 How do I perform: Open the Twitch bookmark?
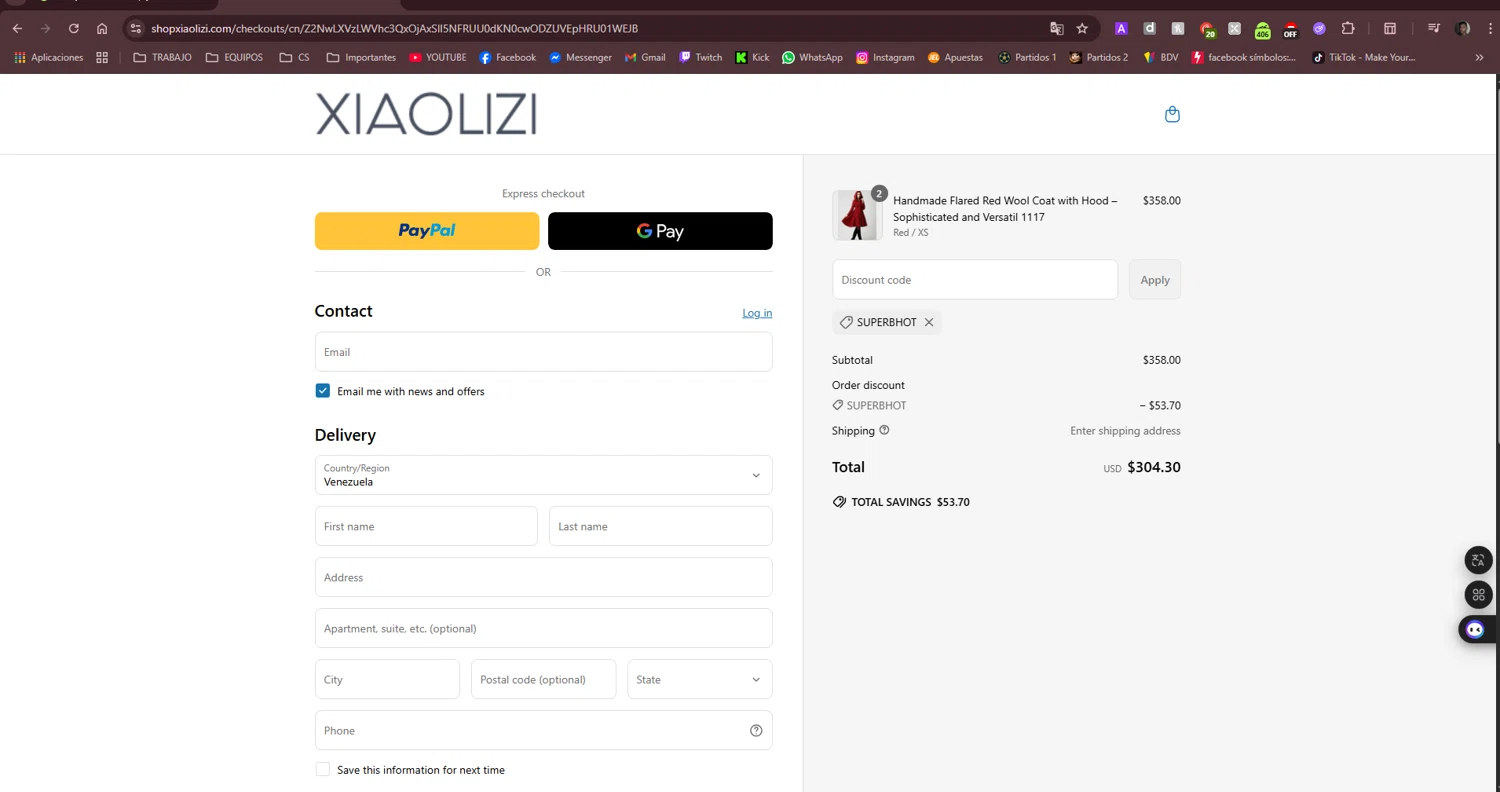(x=700, y=58)
